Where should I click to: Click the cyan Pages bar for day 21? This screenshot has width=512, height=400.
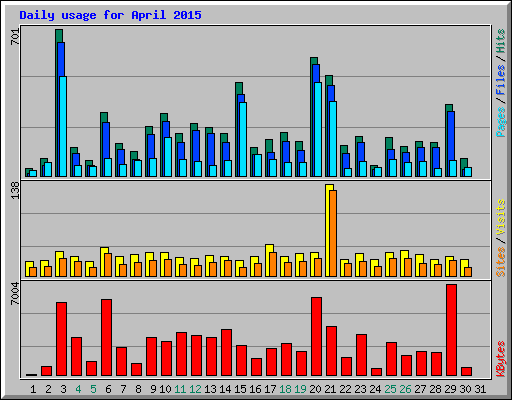[x=333, y=139]
